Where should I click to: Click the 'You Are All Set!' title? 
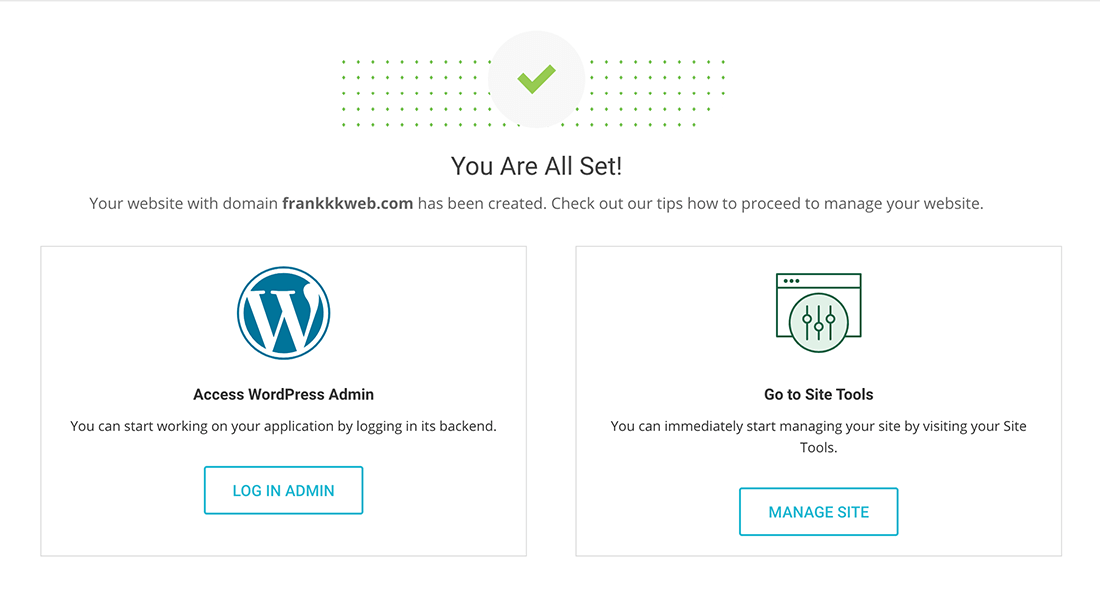pyautogui.click(x=537, y=166)
